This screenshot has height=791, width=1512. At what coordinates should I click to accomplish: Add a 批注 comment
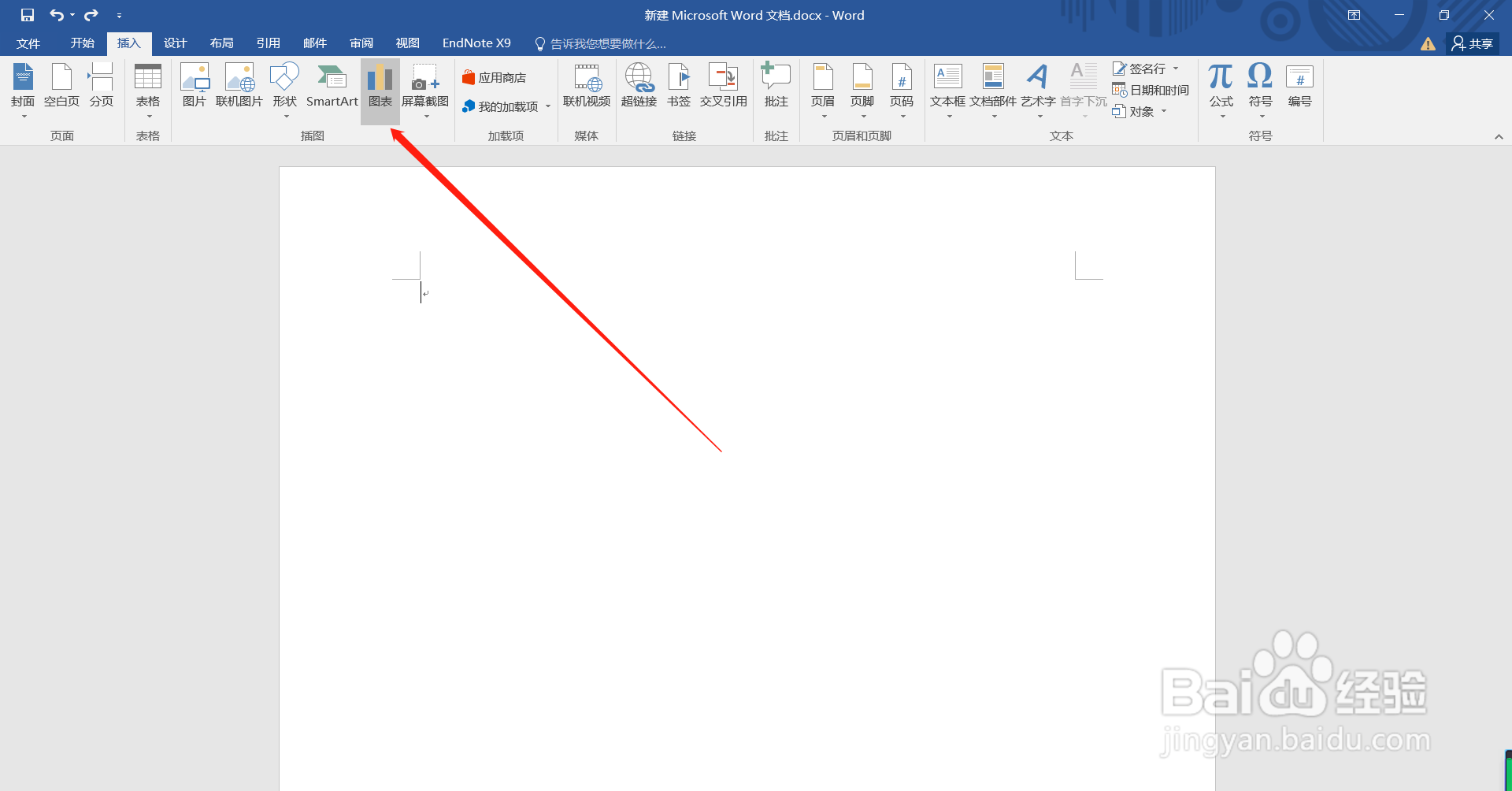click(x=776, y=85)
